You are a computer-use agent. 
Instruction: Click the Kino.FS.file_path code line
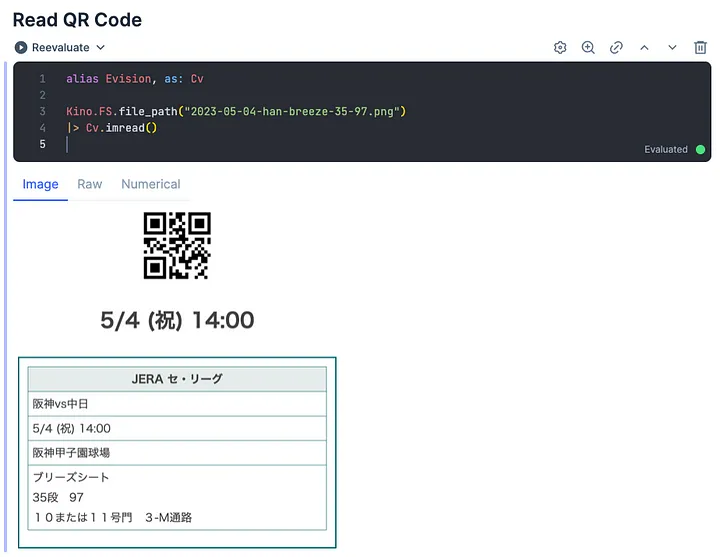click(236, 111)
